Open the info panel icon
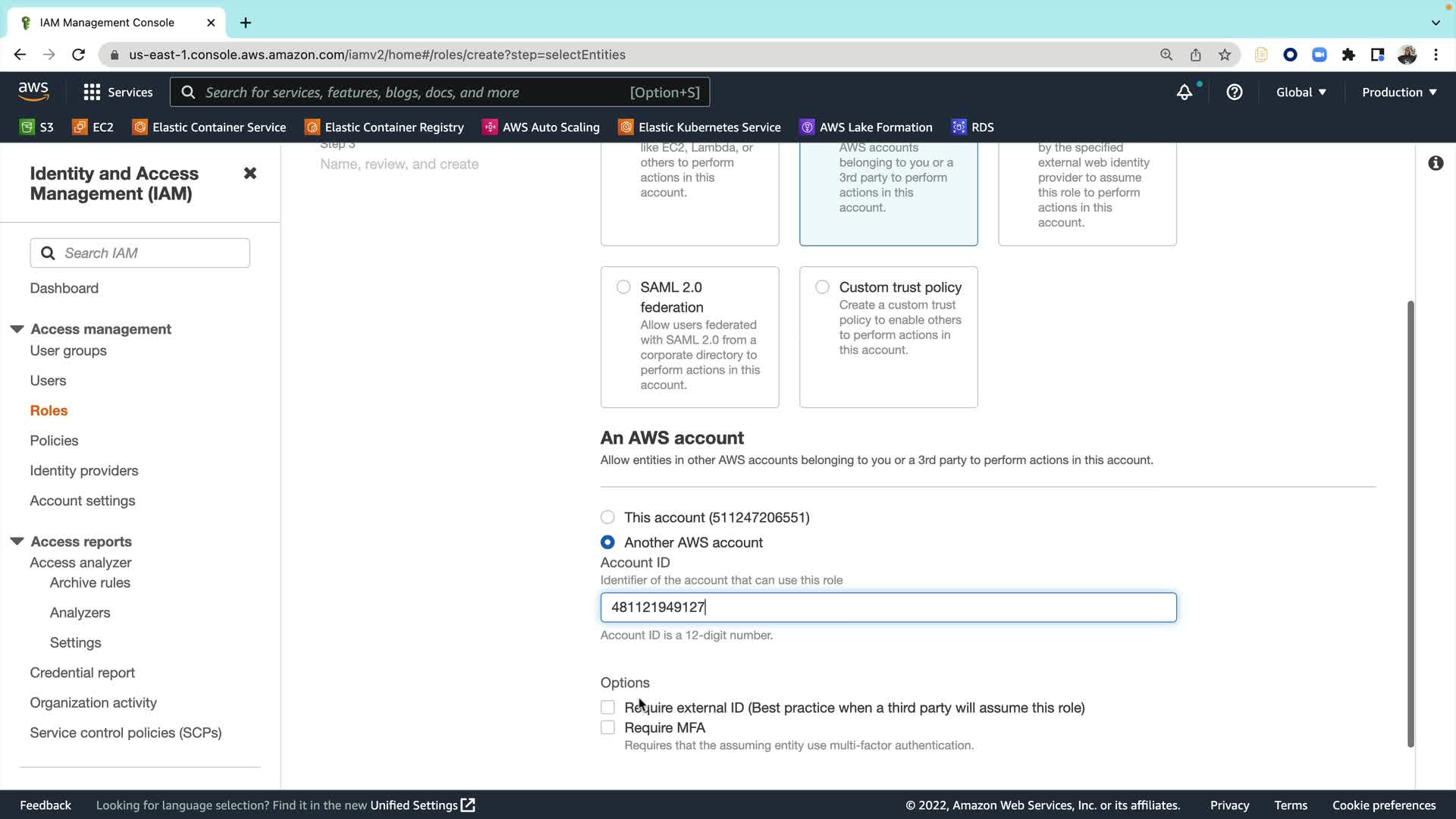 (x=1436, y=163)
